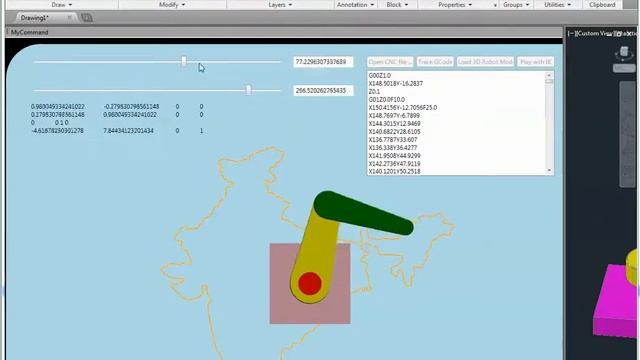Click the ViewCube in the viewport
Screen dimensions: 640x360
tap(624, 52)
